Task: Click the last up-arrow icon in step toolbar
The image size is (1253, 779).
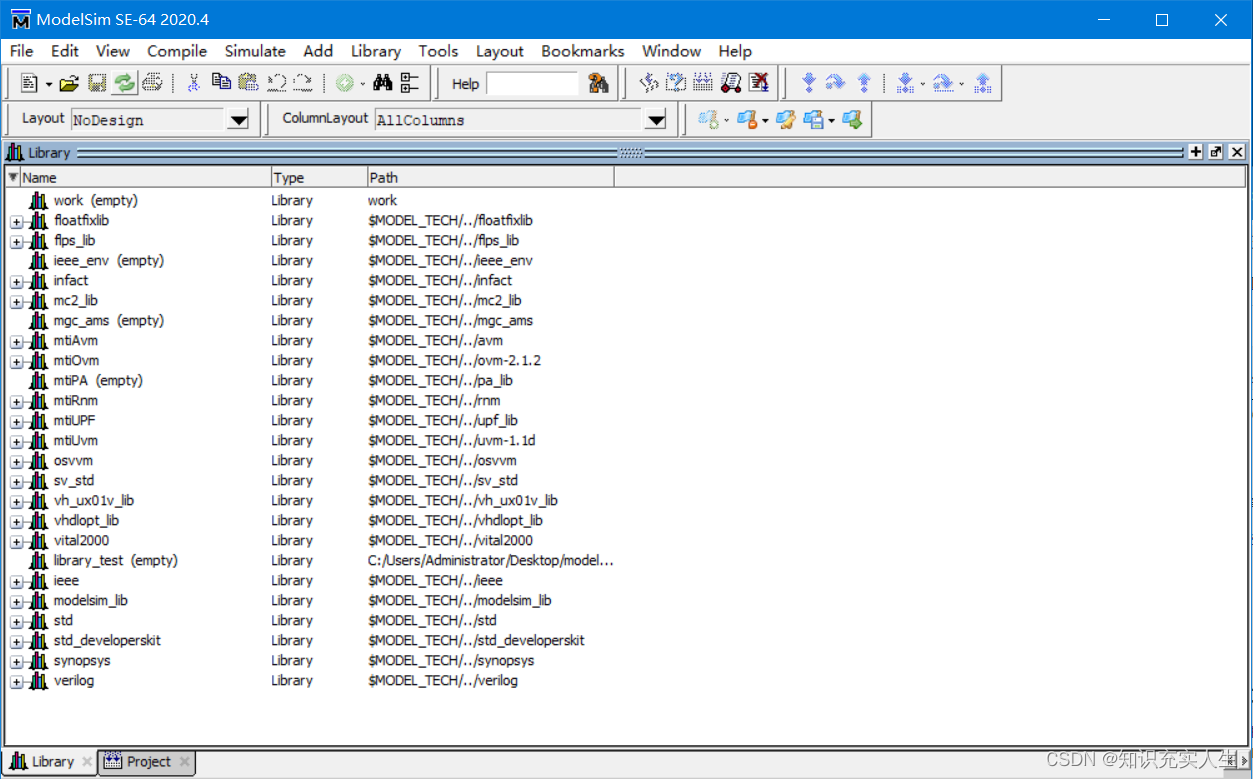Action: [982, 83]
